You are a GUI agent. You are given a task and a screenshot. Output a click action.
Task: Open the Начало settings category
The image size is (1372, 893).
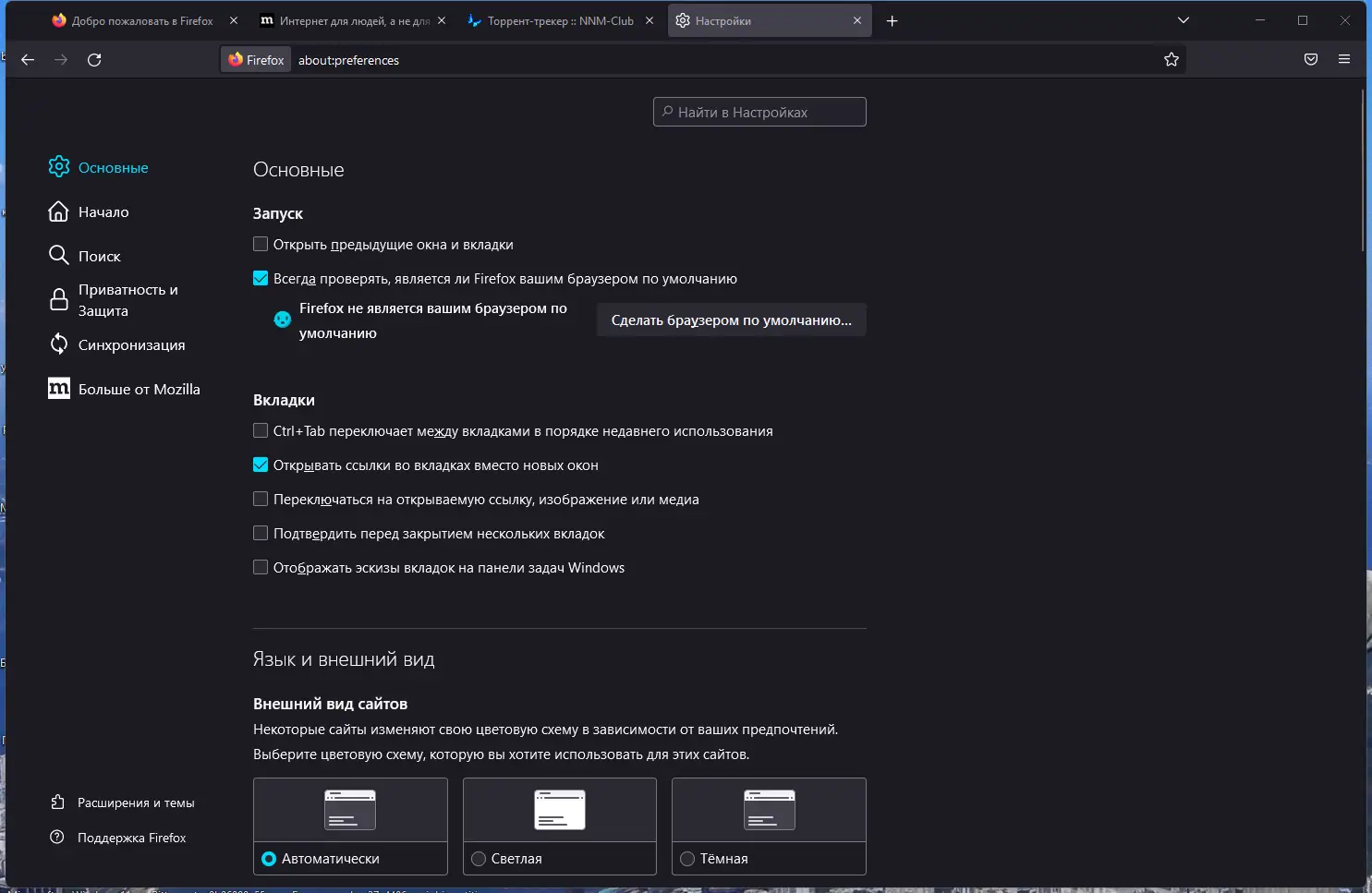[x=103, y=212]
